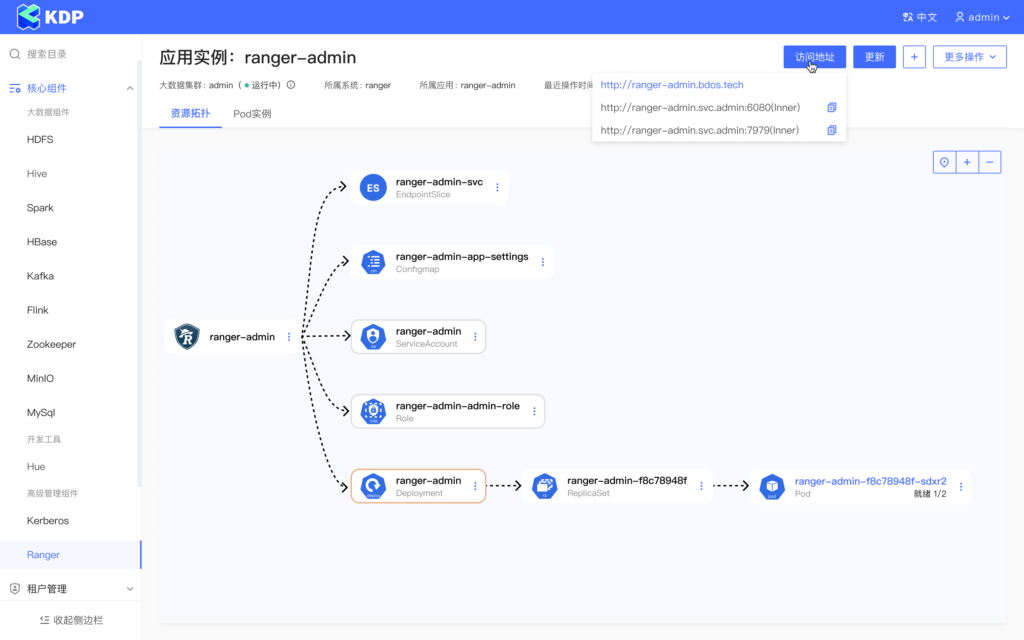Viewport: 1024px width, 640px height.
Task: Click the ServiceAccount node icon
Action: [373, 337]
